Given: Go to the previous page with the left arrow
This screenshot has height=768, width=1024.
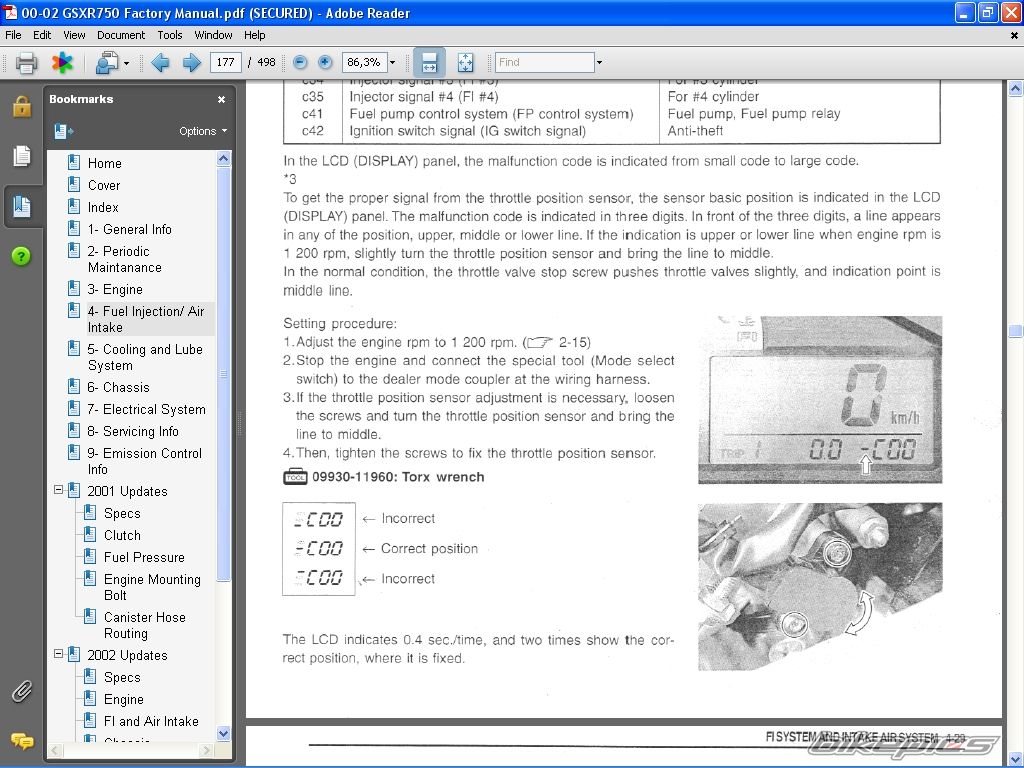Looking at the screenshot, I should point(160,63).
